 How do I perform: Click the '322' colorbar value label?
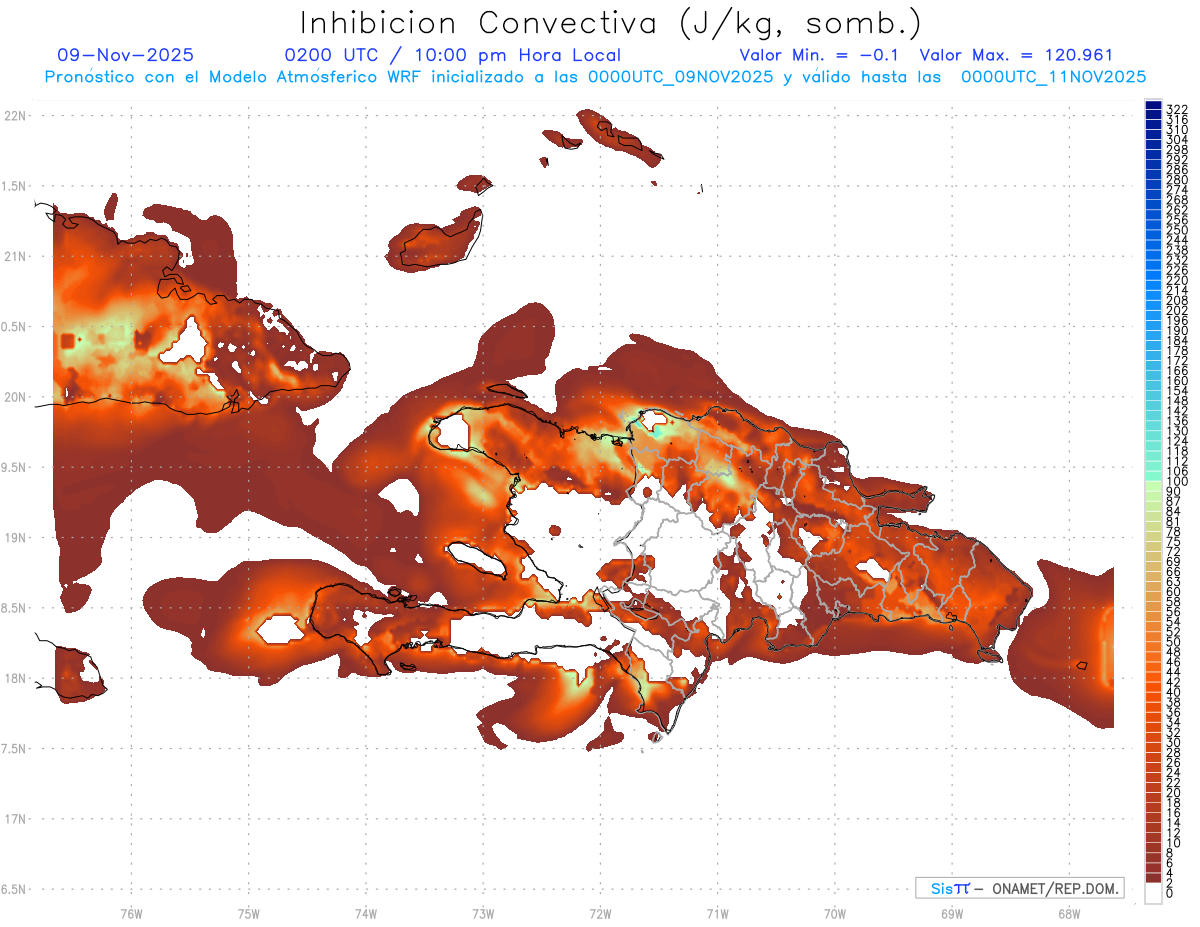click(1176, 109)
